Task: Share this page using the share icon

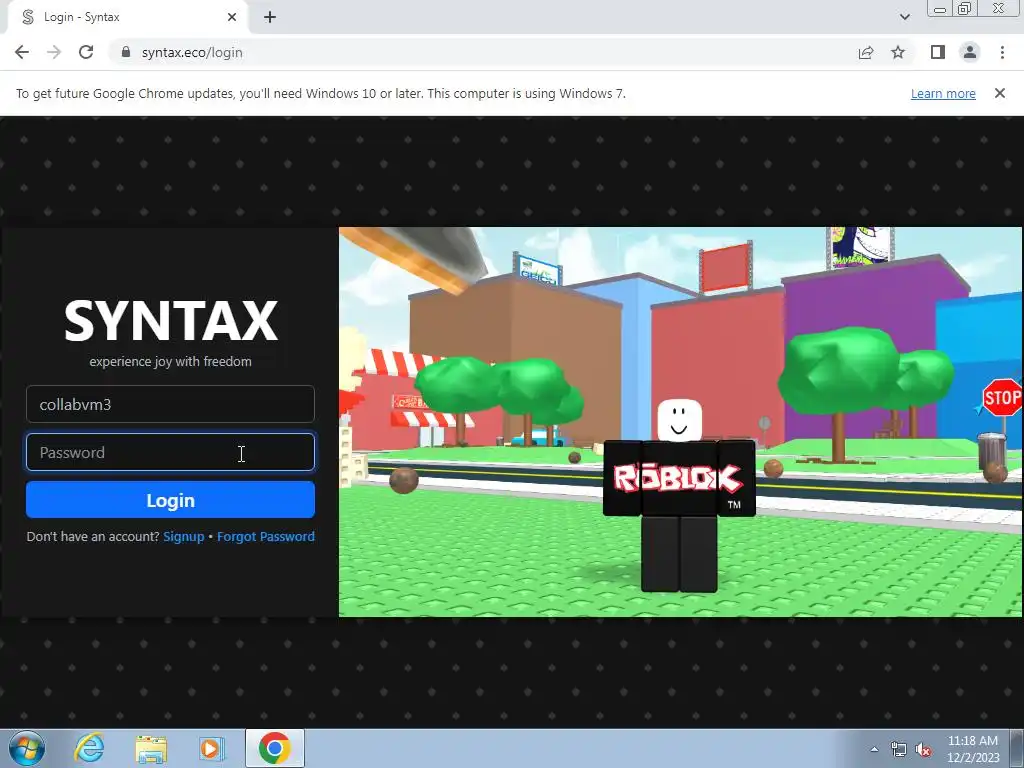Action: pyautogui.click(x=866, y=52)
